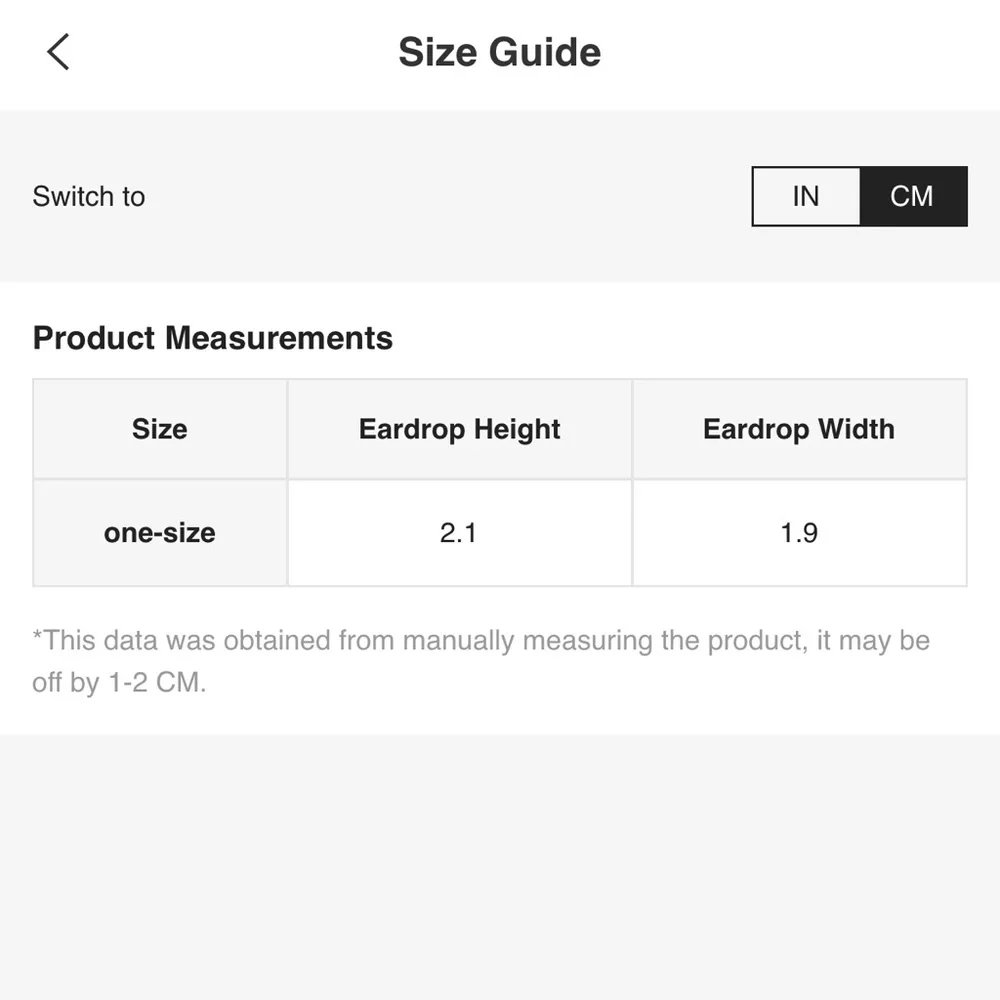1000x1000 pixels.
Task: Click the one-size row label
Action: point(160,533)
